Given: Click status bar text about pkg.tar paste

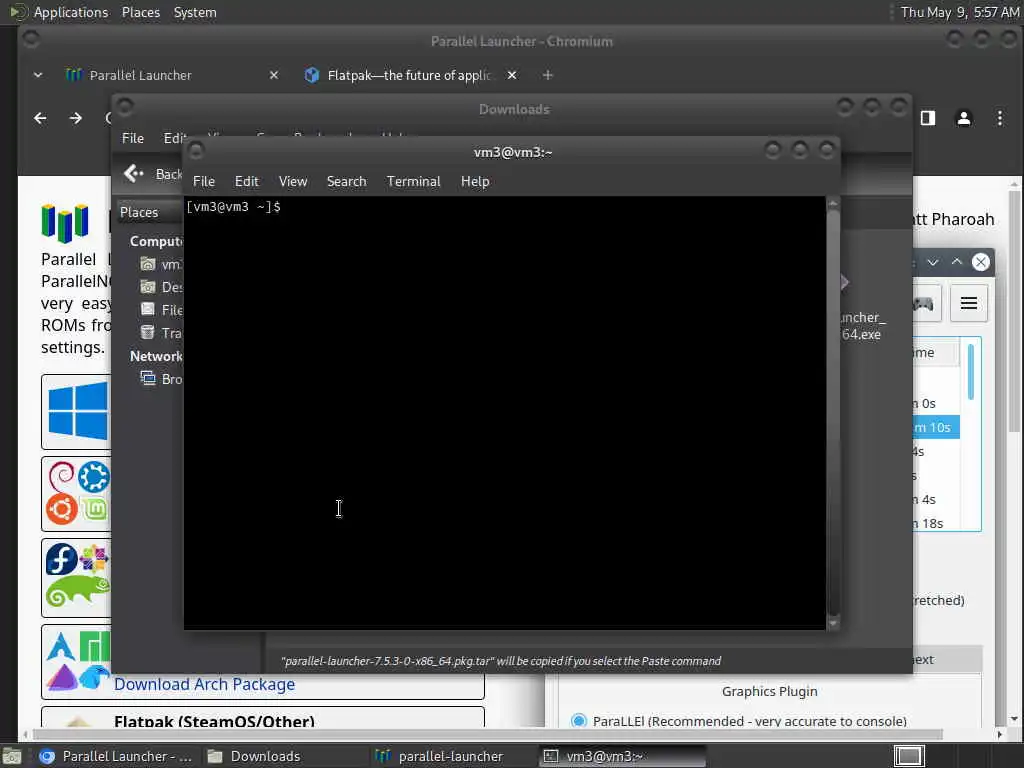Looking at the screenshot, I should coord(501,661).
